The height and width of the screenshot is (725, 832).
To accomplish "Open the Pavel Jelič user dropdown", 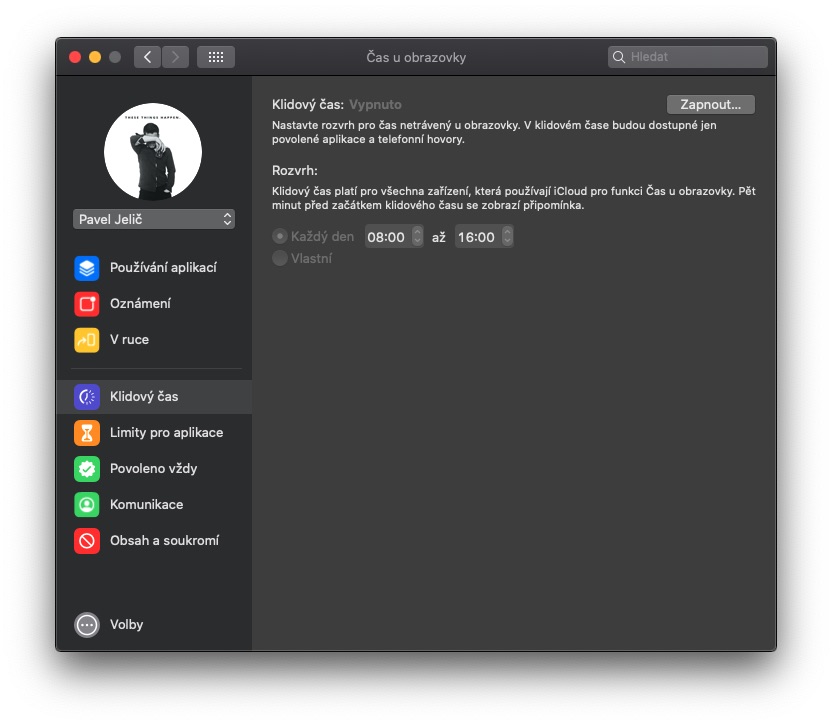I will click(x=154, y=219).
